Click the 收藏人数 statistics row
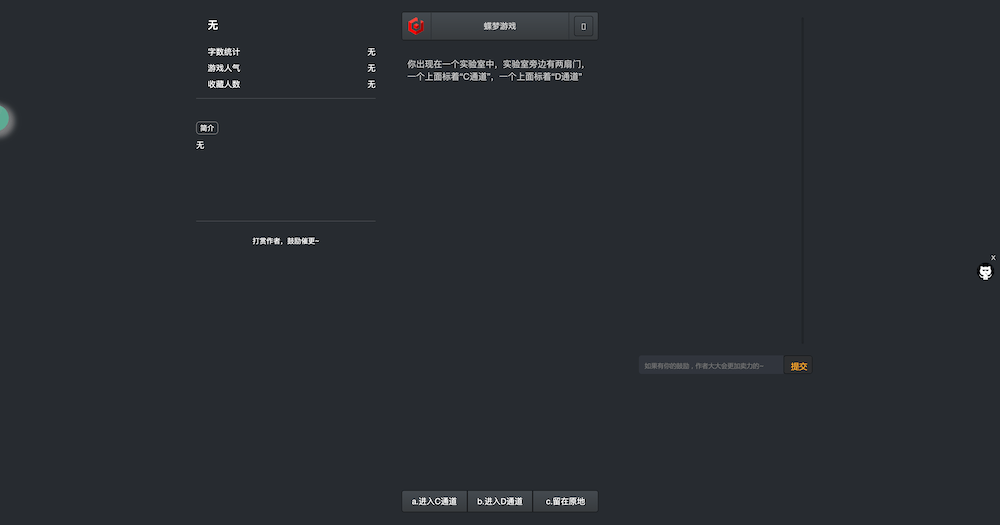The width and height of the screenshot is (1000, 525). point(291,84)
